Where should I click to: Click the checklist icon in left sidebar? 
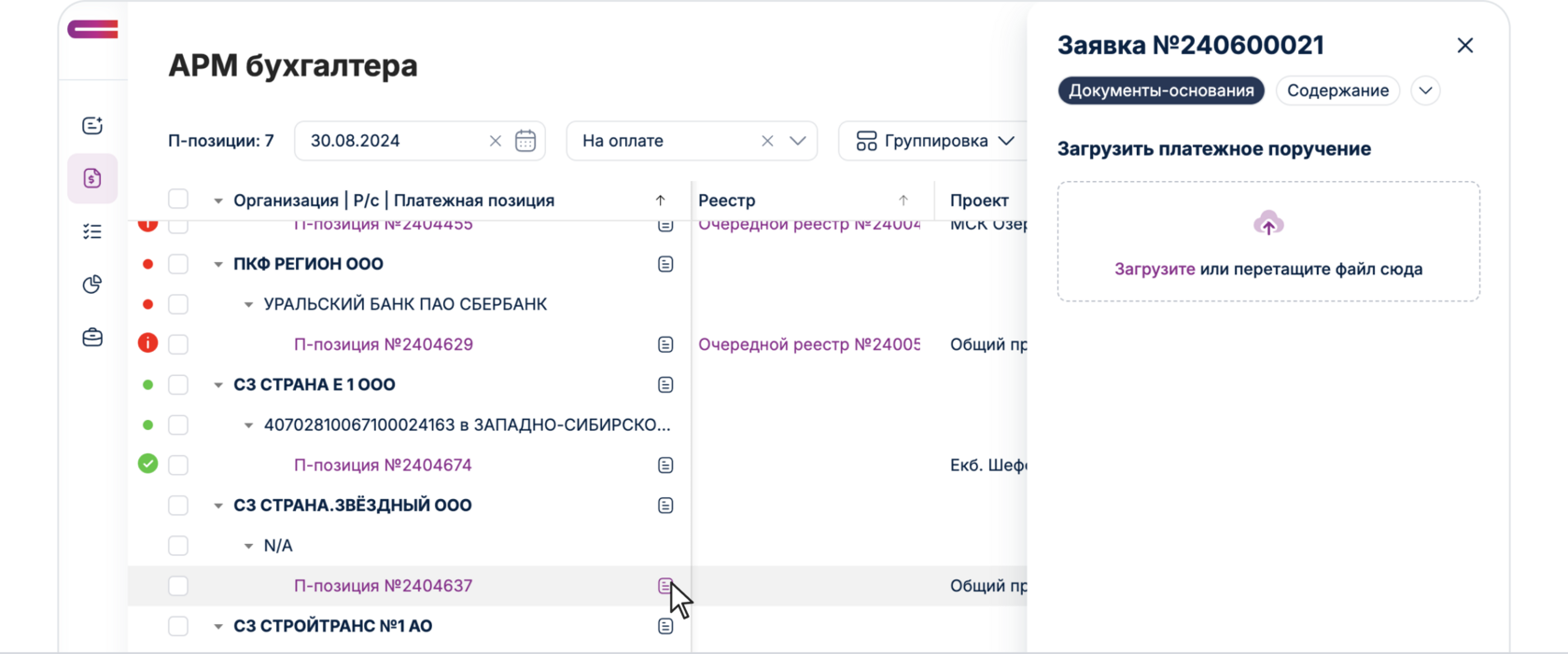(92, 231)
